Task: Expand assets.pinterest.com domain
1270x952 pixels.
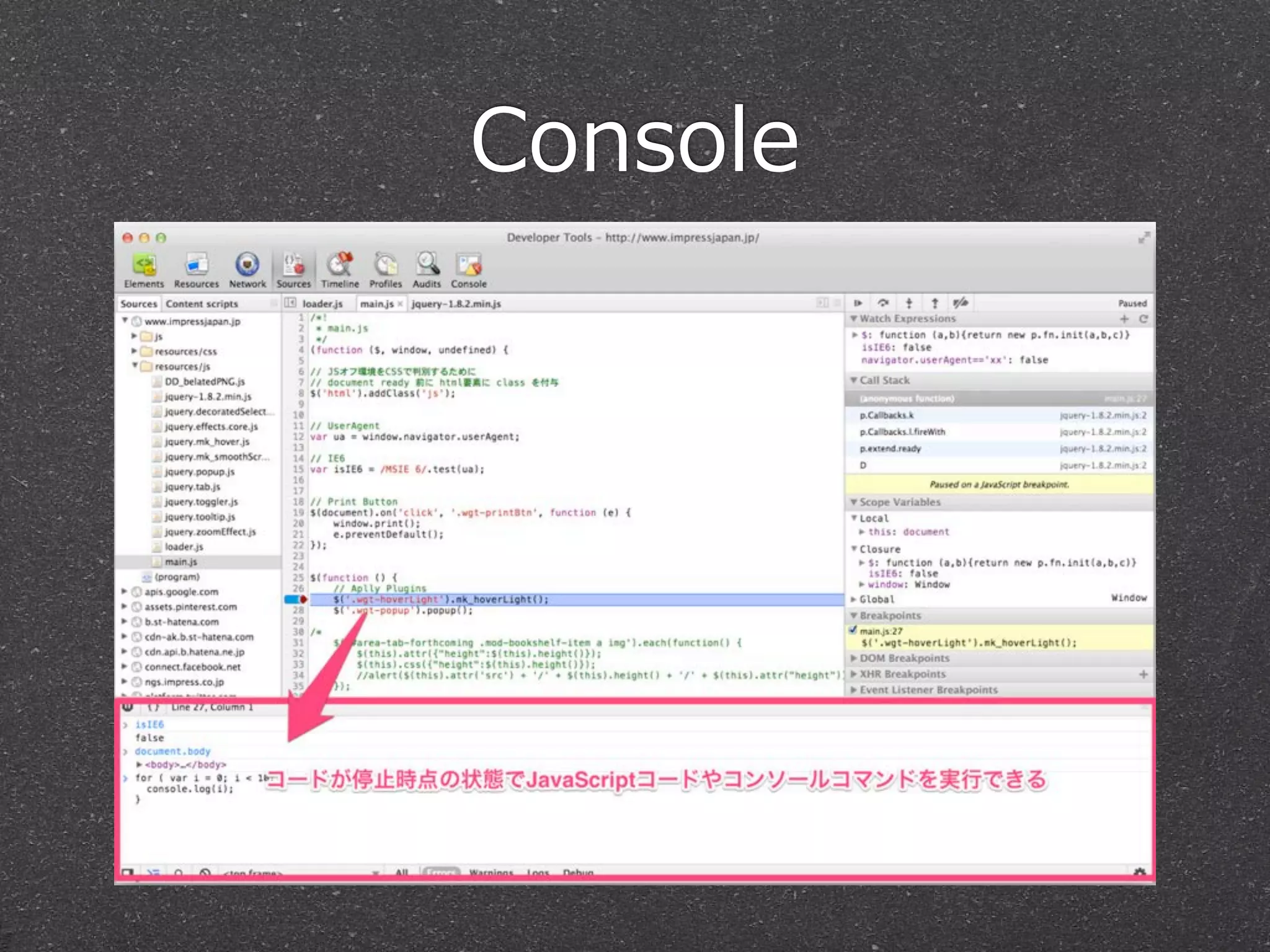Action: point(124,606)
